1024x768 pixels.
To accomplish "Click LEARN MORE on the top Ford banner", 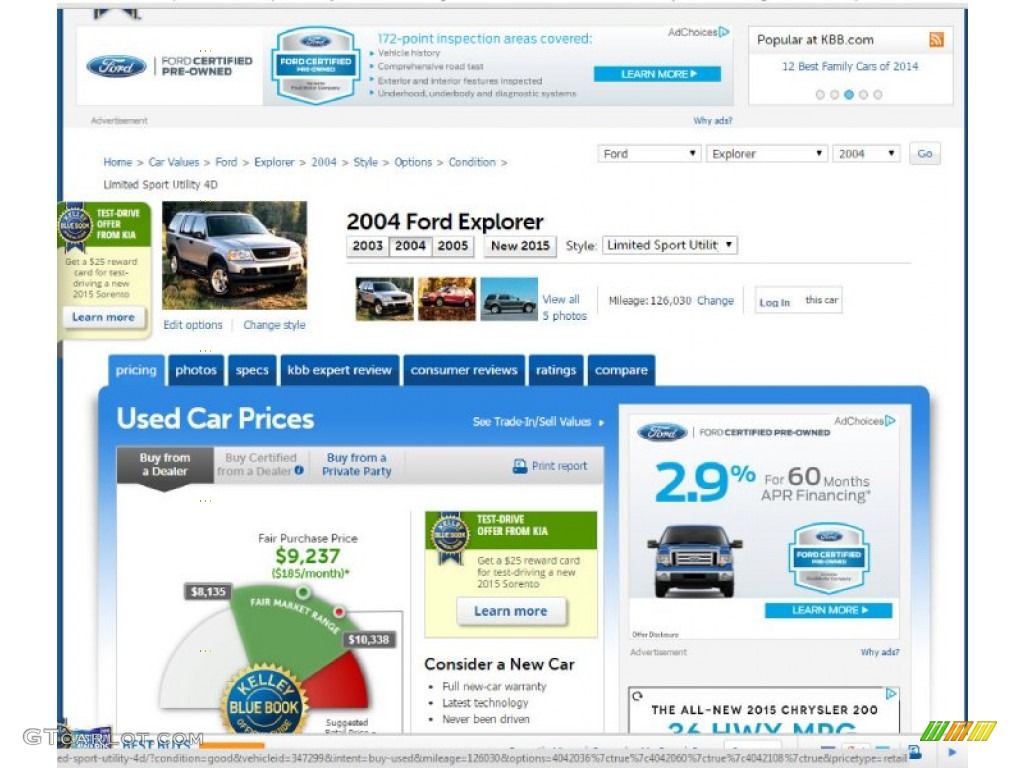I will tap(658, 74).
